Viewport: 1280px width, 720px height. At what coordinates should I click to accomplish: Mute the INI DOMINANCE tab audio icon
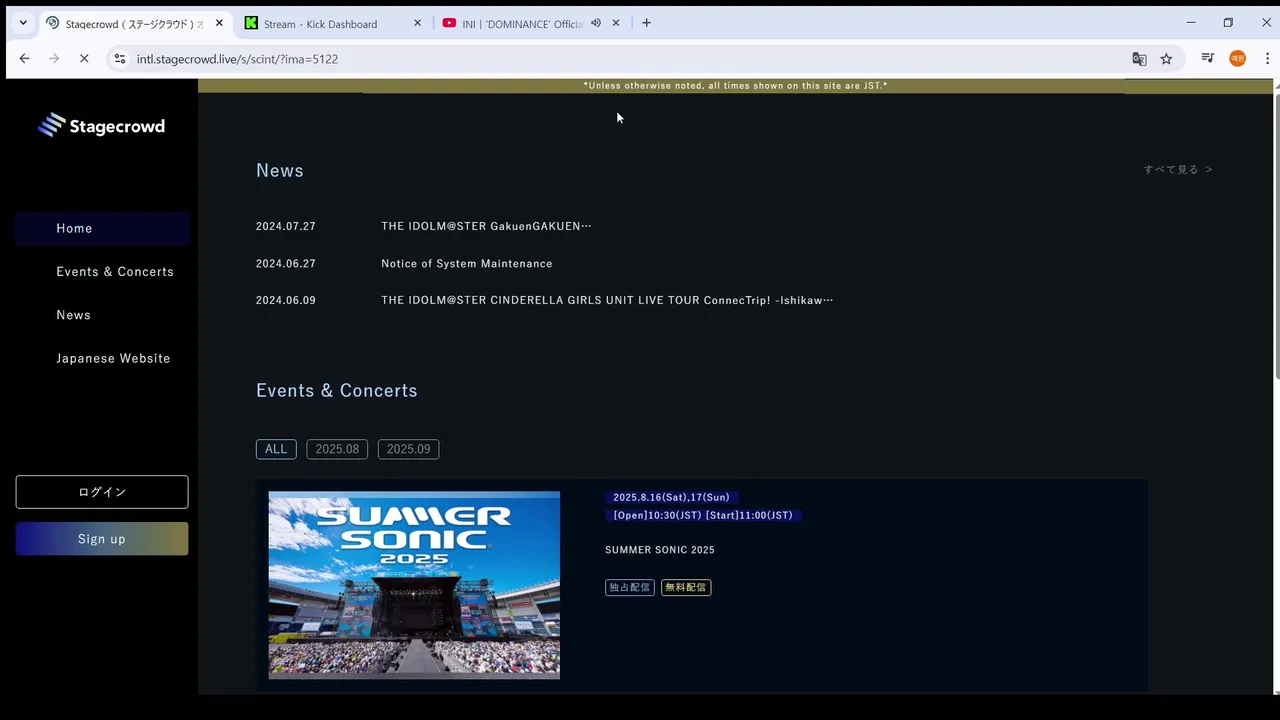596,23
